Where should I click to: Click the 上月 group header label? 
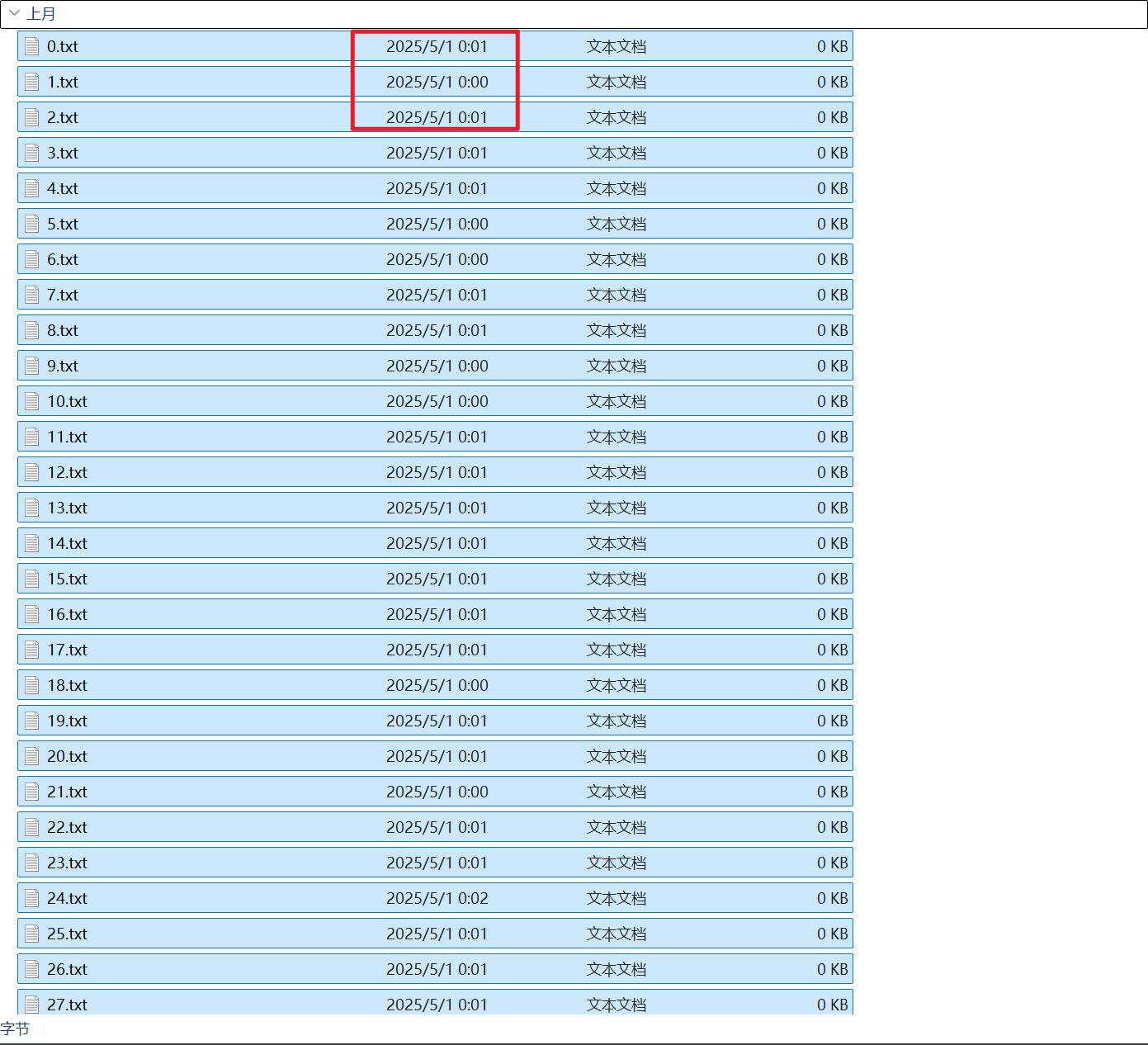click(x=41, y=14)
